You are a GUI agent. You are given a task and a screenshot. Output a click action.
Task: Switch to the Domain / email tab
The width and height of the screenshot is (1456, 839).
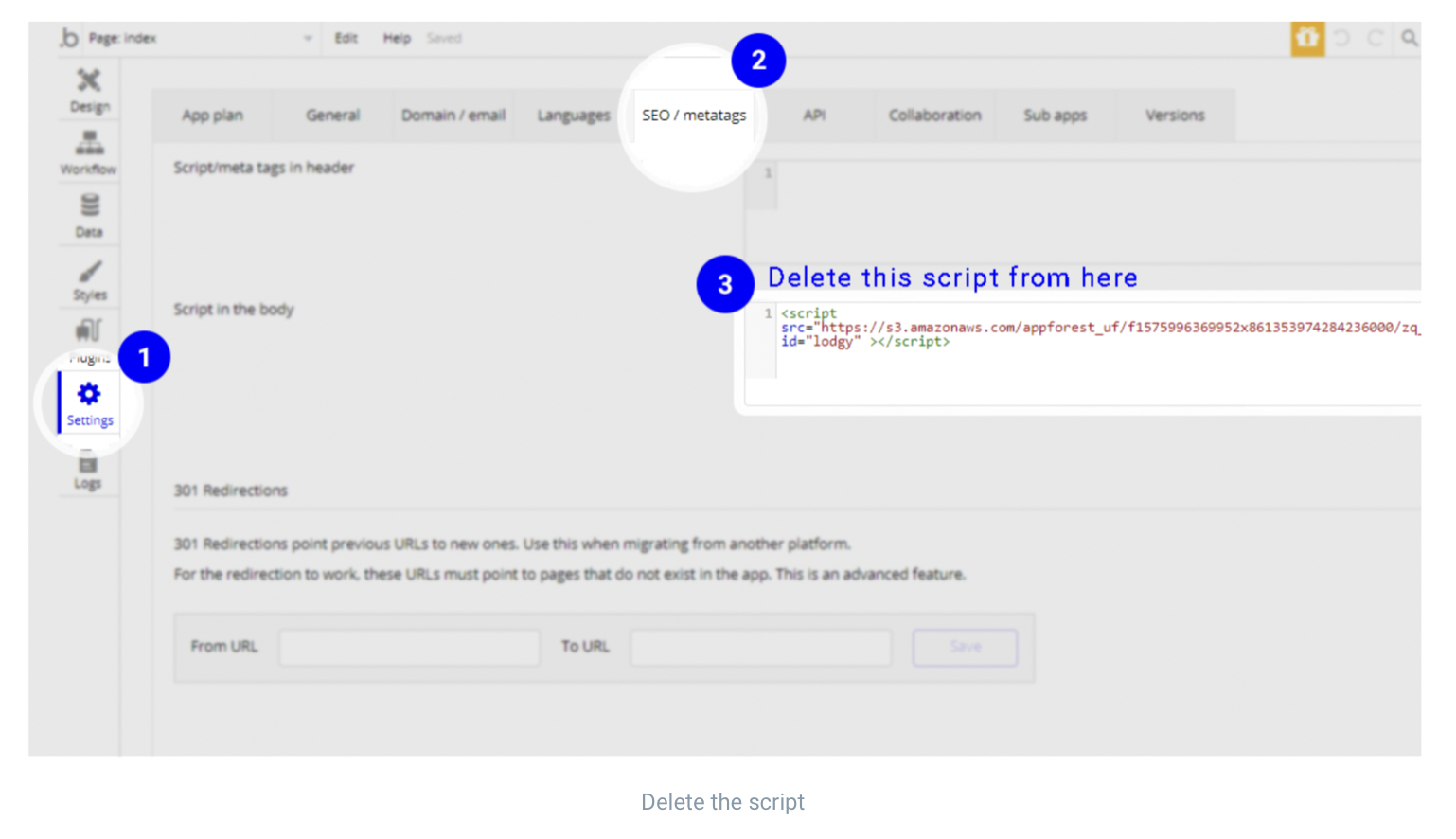453,116
